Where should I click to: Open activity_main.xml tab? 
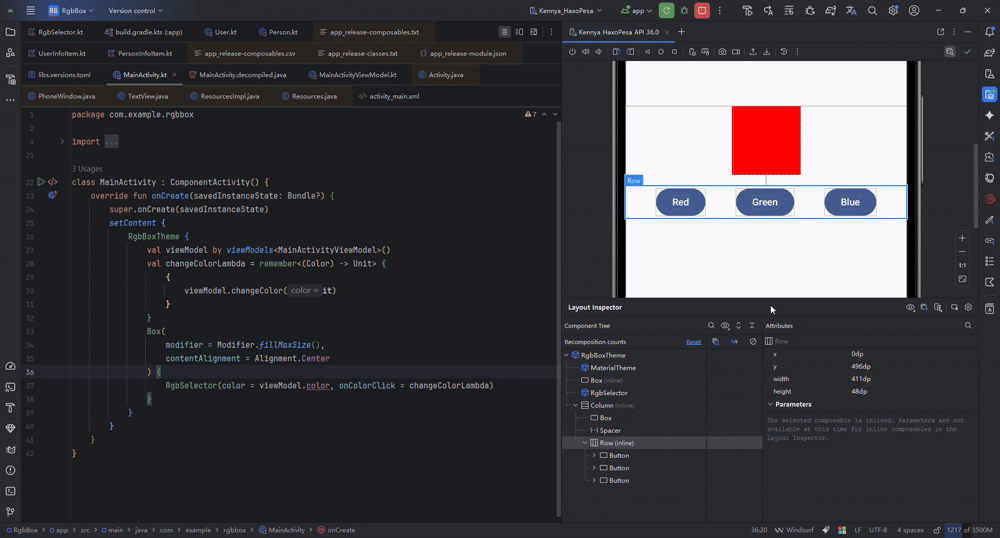pyautogui.click(x=389, y=96)
